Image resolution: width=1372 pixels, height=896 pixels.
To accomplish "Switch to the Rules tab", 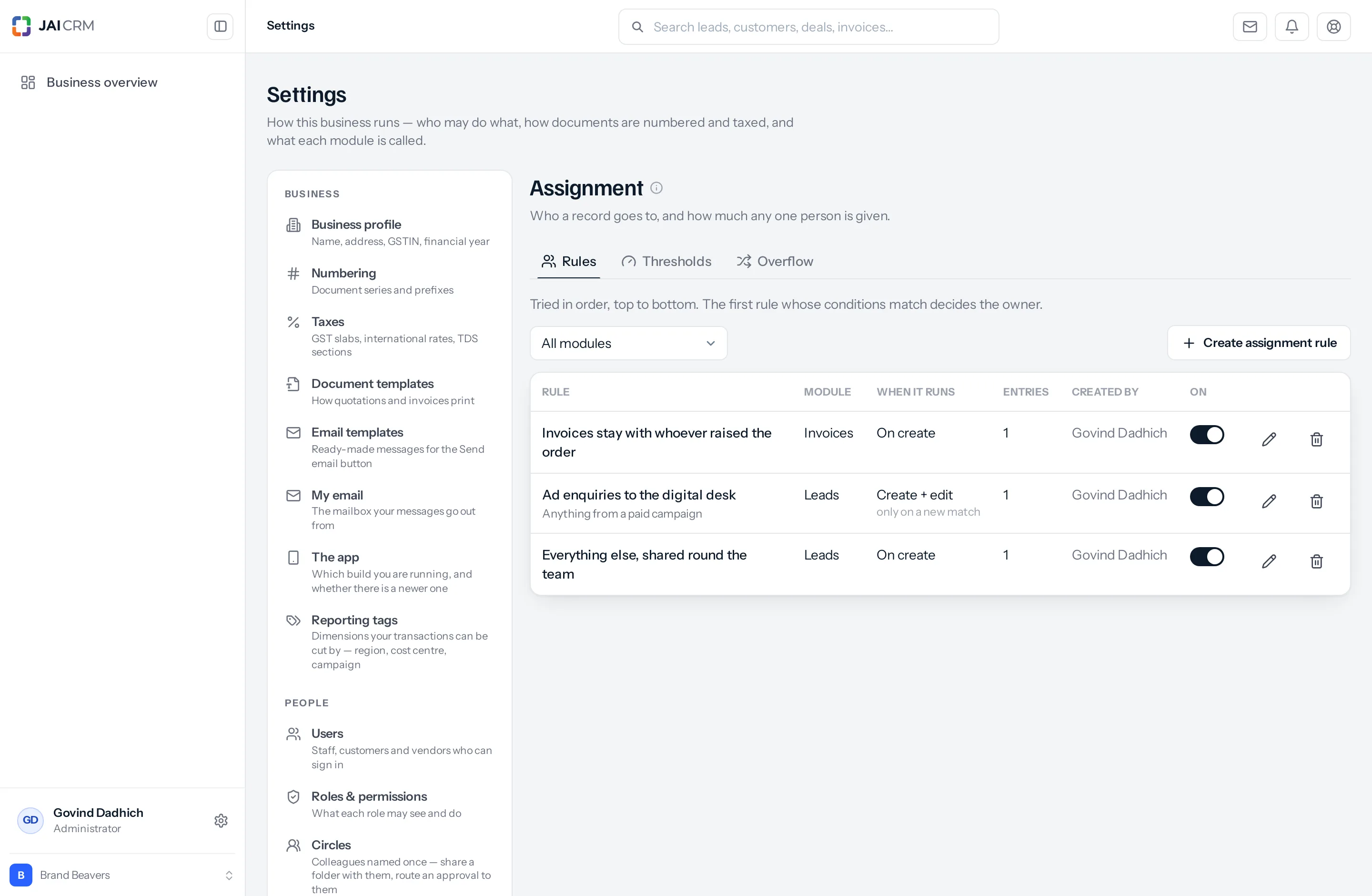I will [x=568, y=262].
